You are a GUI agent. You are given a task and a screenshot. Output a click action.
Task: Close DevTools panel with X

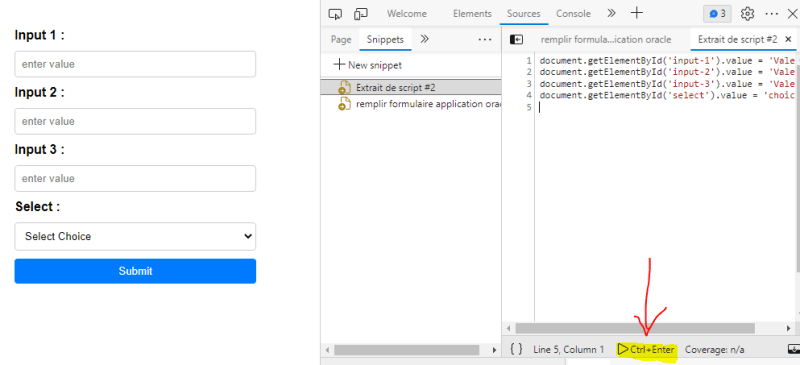[792, 14]
